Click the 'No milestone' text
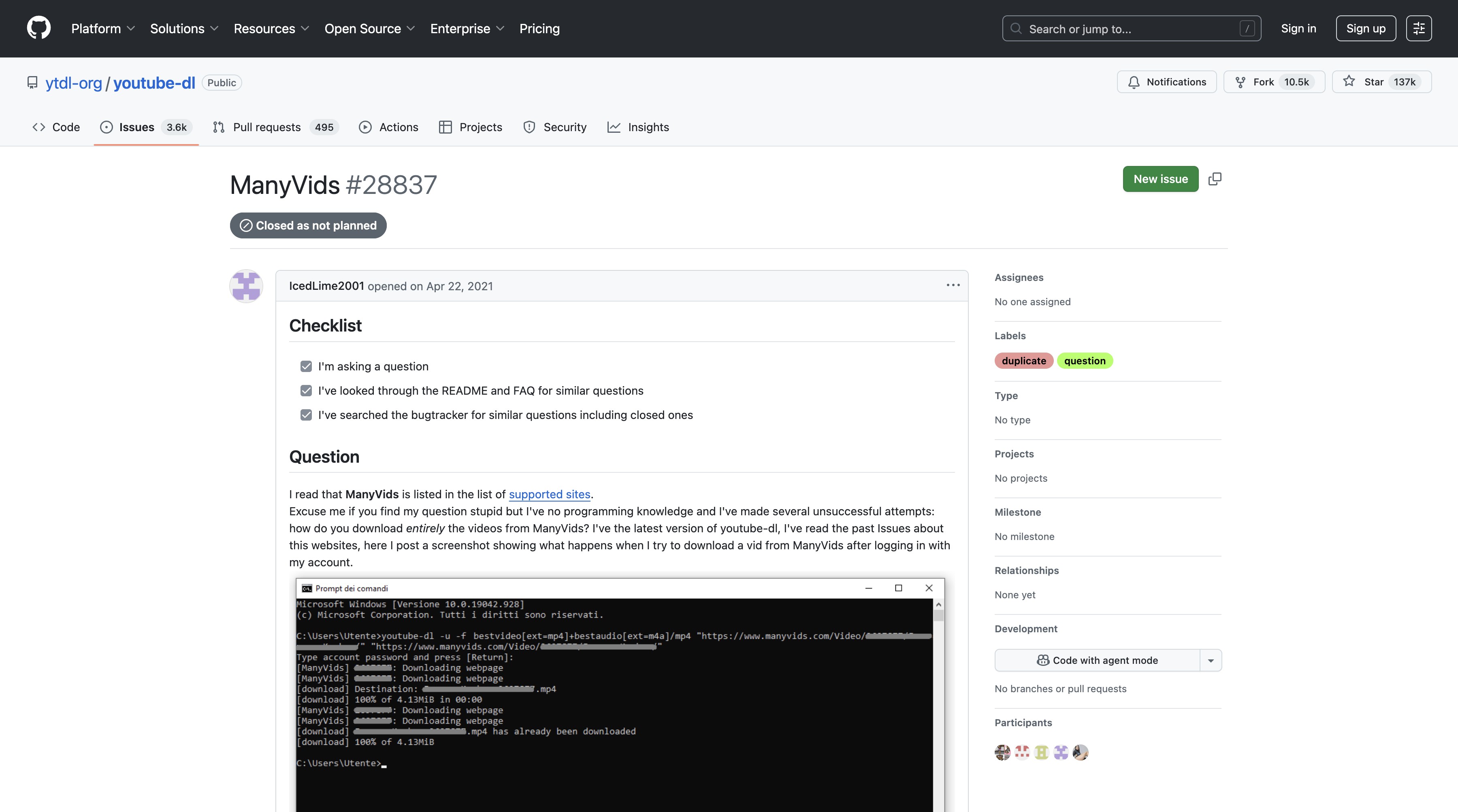Screen dimensions: 1458x812 tap(1025, 536)
